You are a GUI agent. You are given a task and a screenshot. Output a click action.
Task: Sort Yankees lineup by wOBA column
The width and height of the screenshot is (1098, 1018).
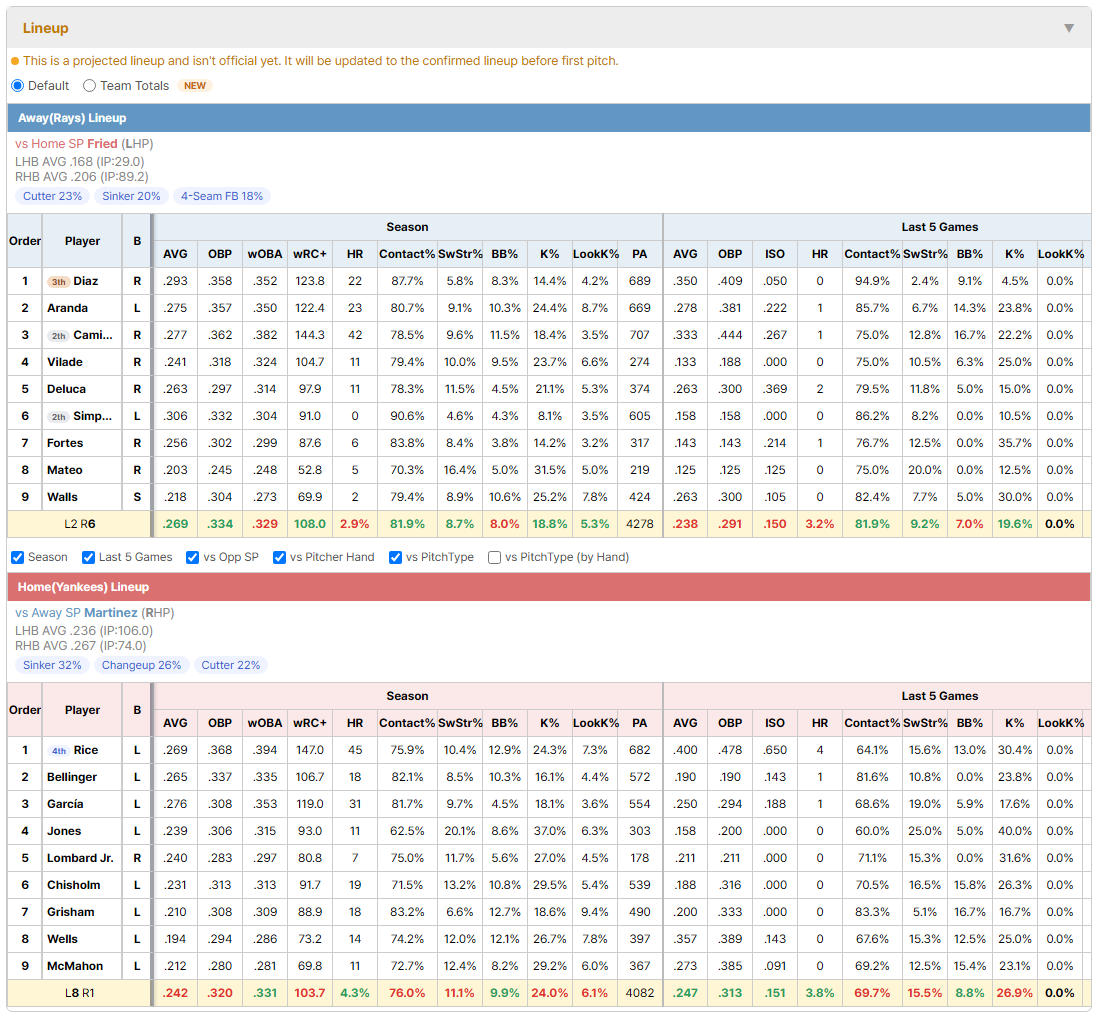(x=265, y=723)
